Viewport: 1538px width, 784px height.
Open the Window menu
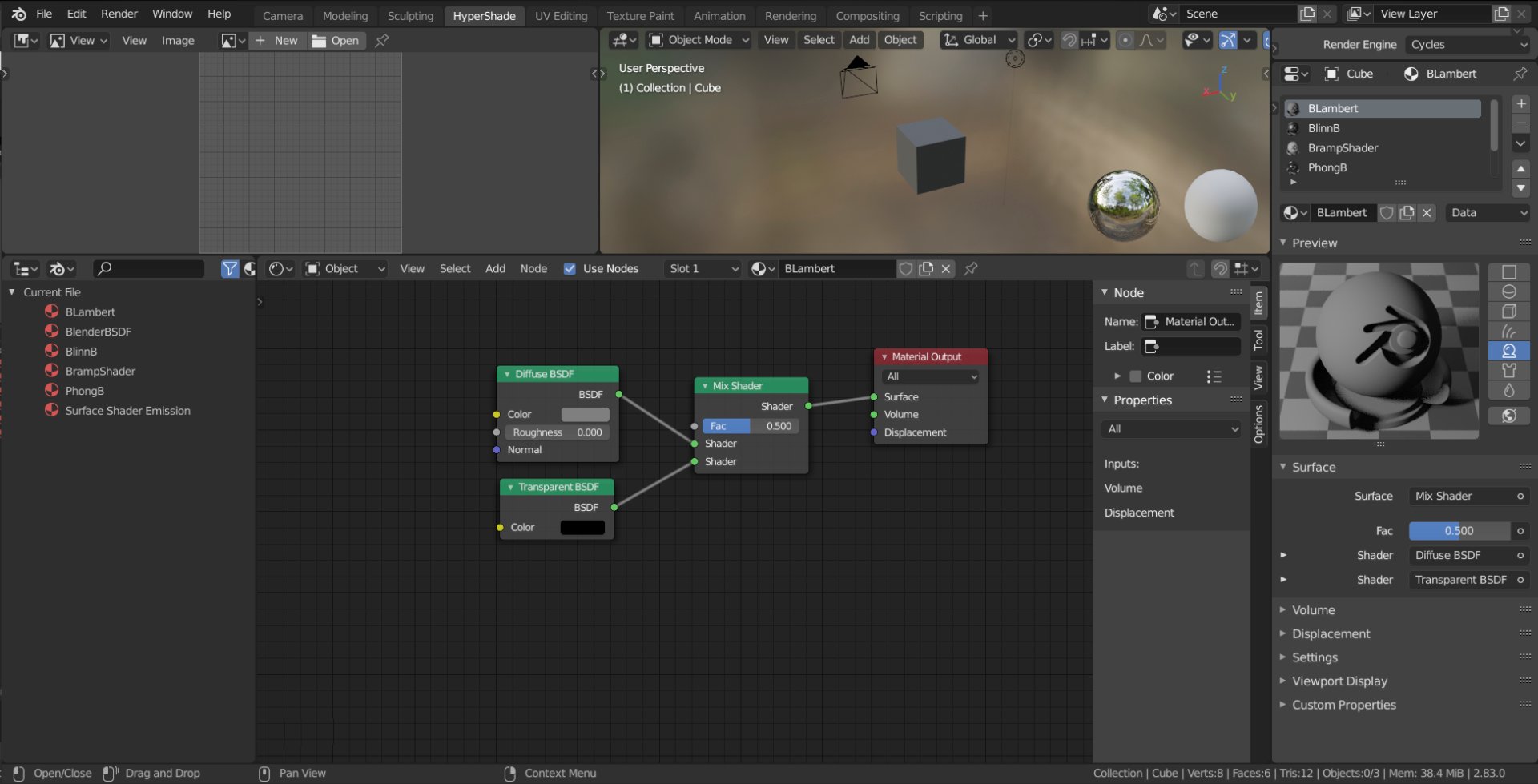point(172,14)
